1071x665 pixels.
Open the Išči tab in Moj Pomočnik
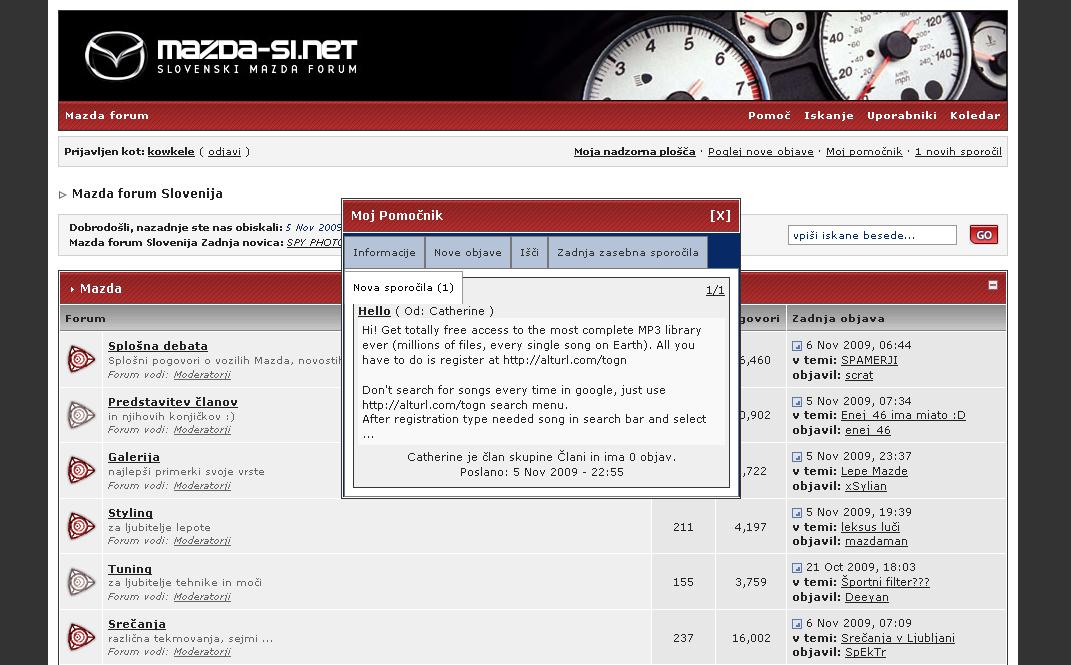coord(529,253)
